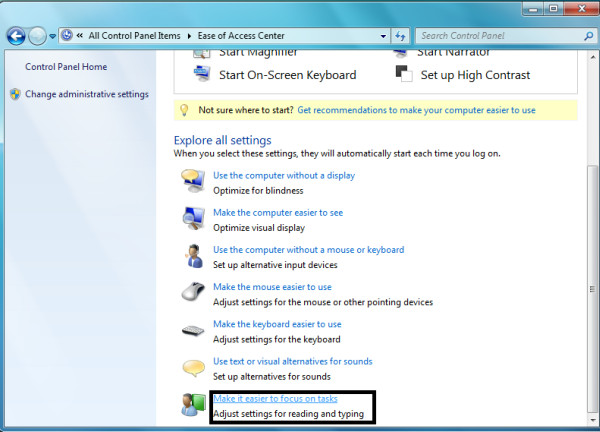
Task: Open Control Panel Home link
Action: click(x=66, y=67)
